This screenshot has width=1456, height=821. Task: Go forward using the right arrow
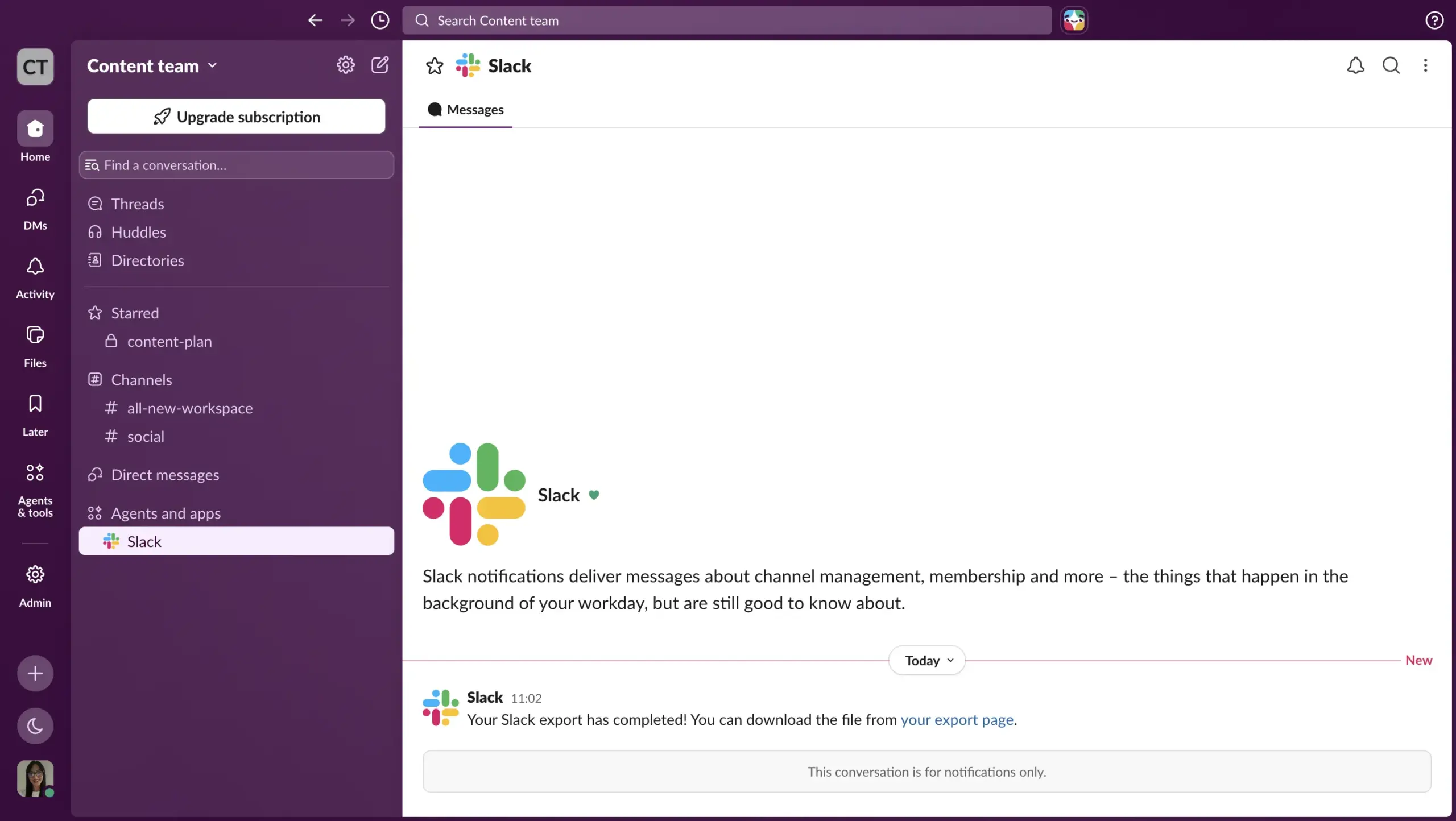click(x=348, y=20)
